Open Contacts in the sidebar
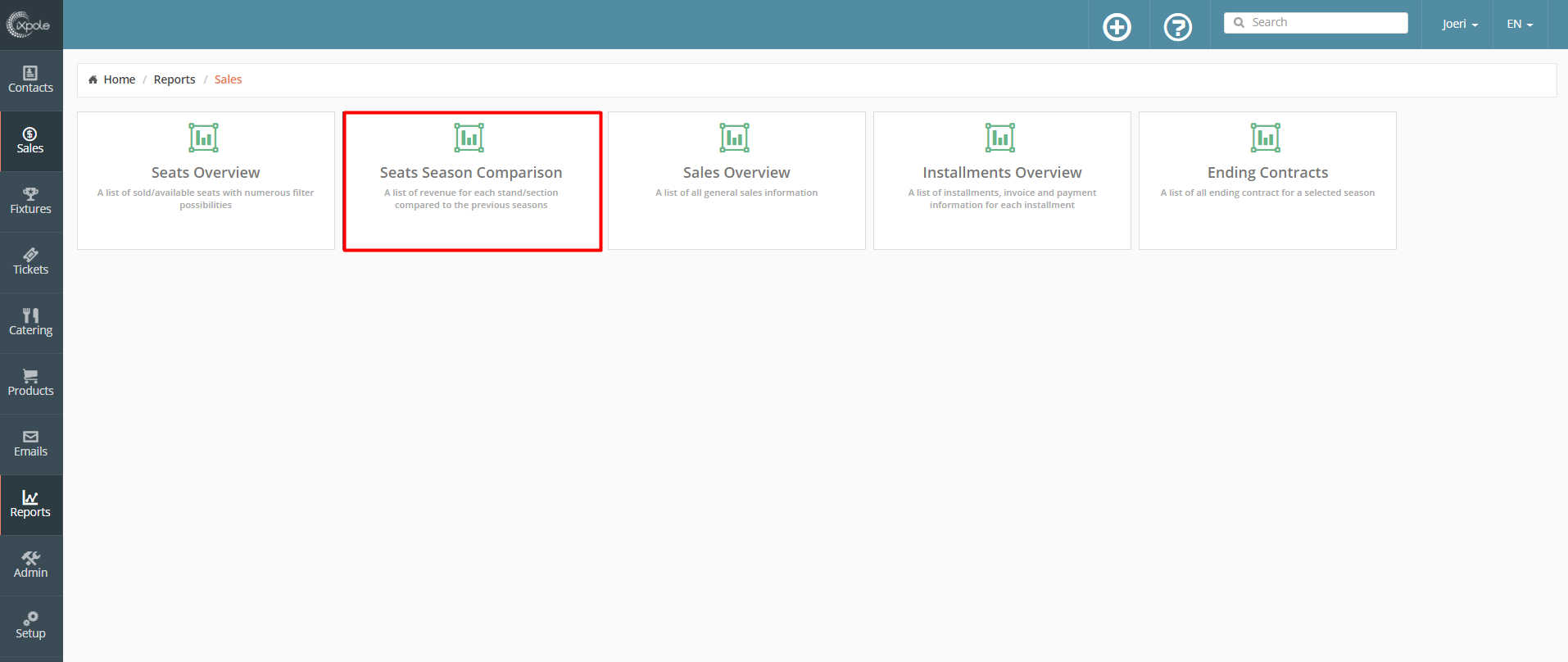The image size is (1568, 662). tap(31, 80)
